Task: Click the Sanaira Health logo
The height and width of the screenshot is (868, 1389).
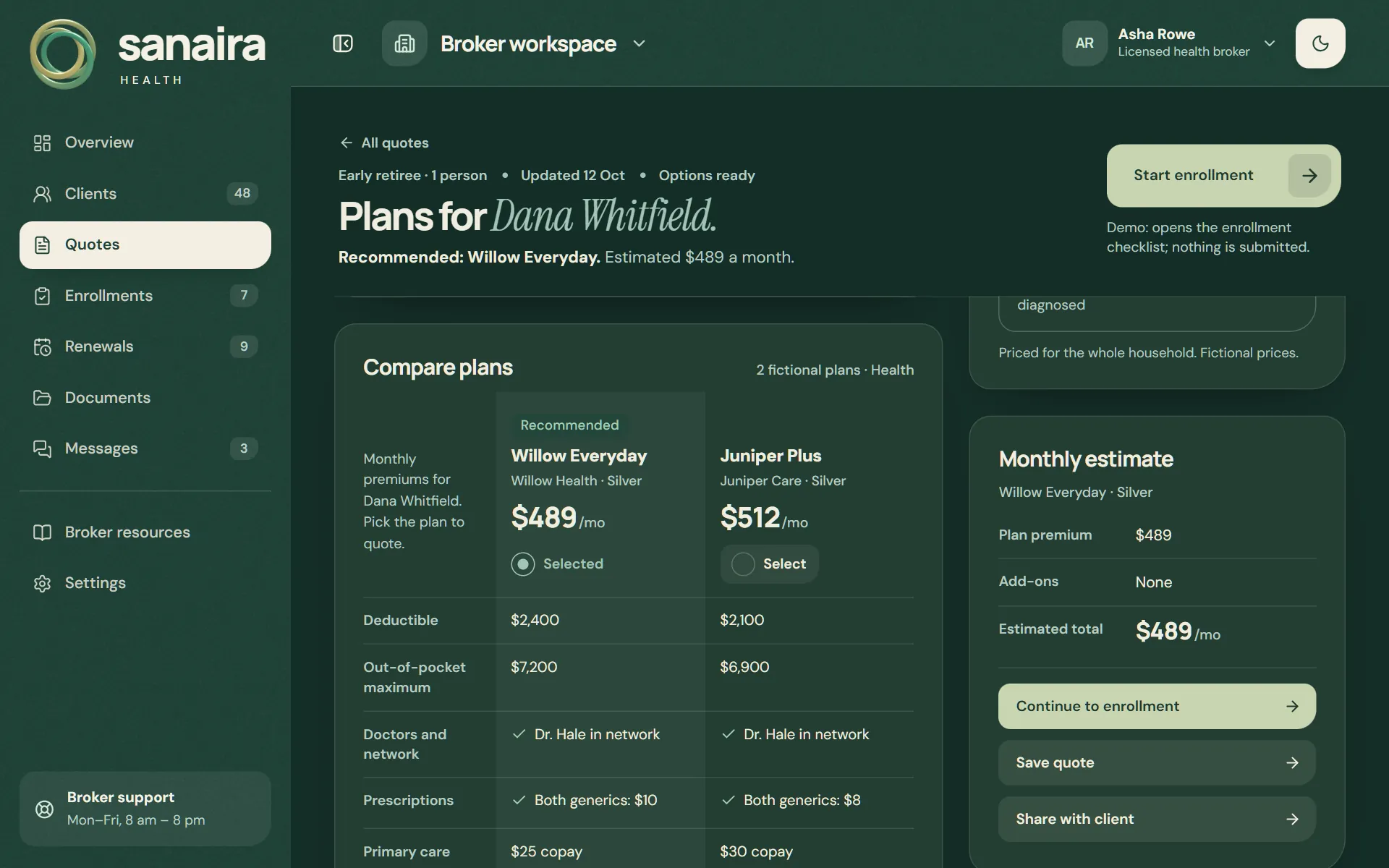Action: 148,54
